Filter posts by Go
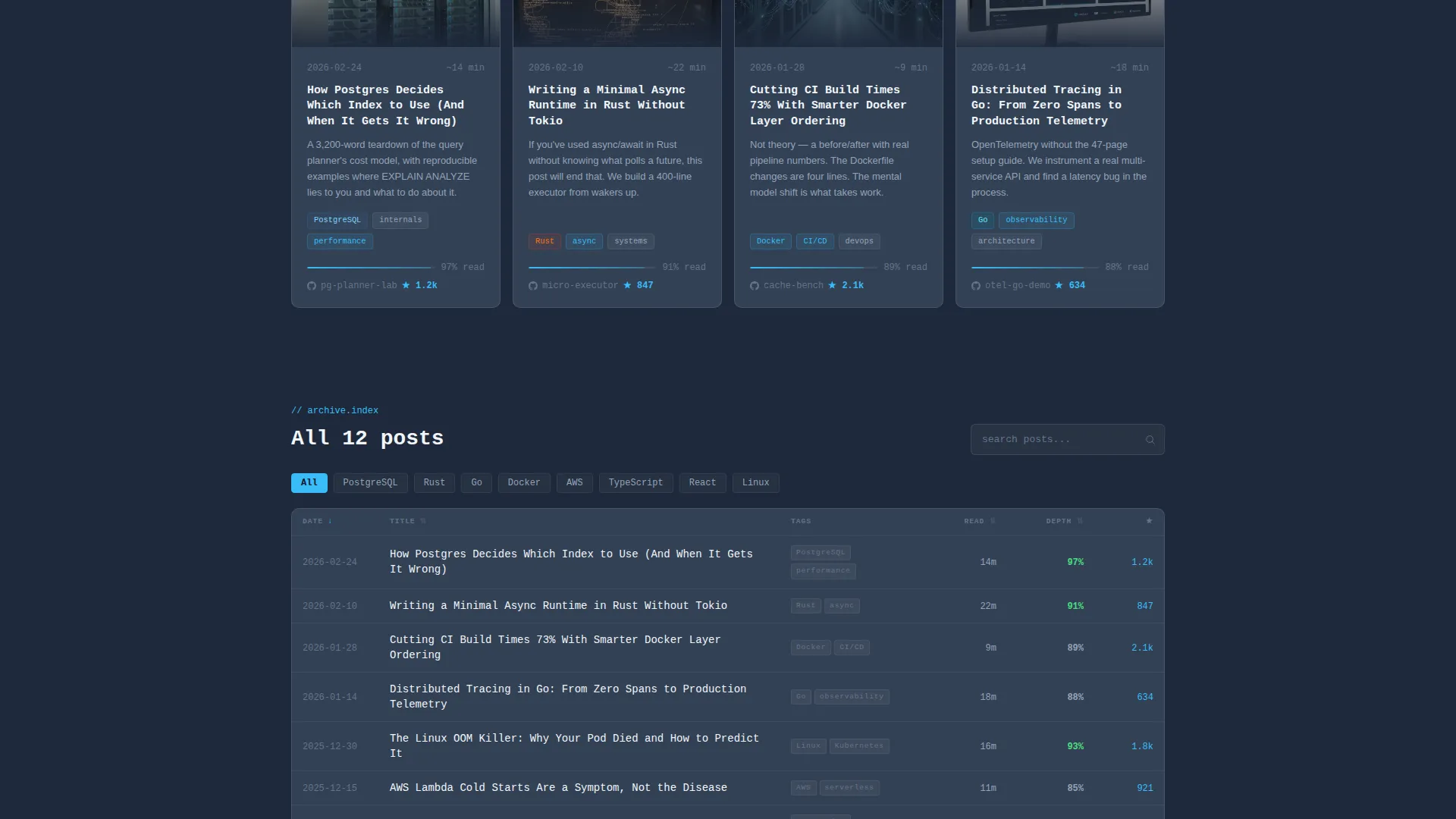Image resolution: width=1456 pixels, height=819 pixels. 476,483
